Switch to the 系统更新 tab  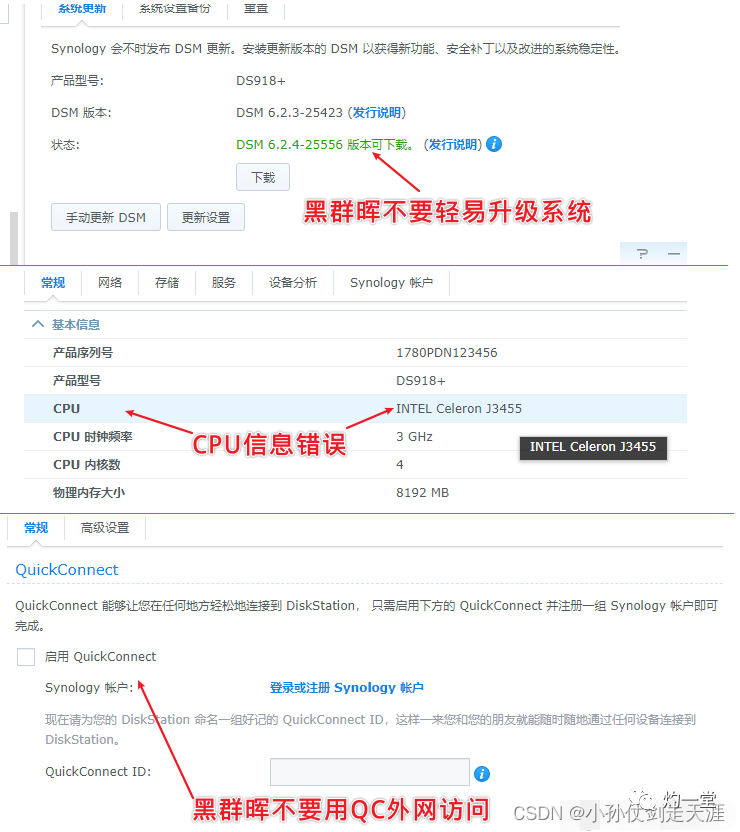(x=82, y=8)
